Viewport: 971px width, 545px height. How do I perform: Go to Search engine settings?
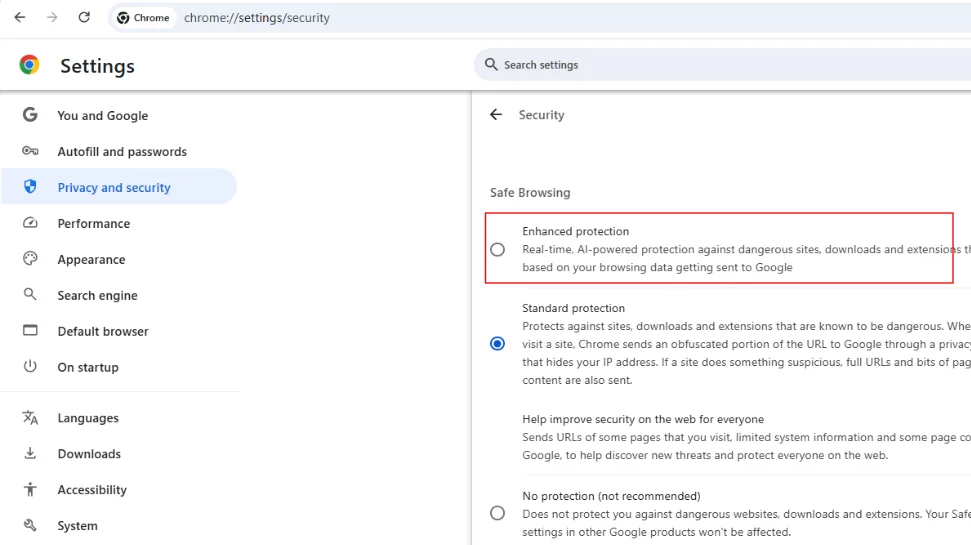point(97,295)
